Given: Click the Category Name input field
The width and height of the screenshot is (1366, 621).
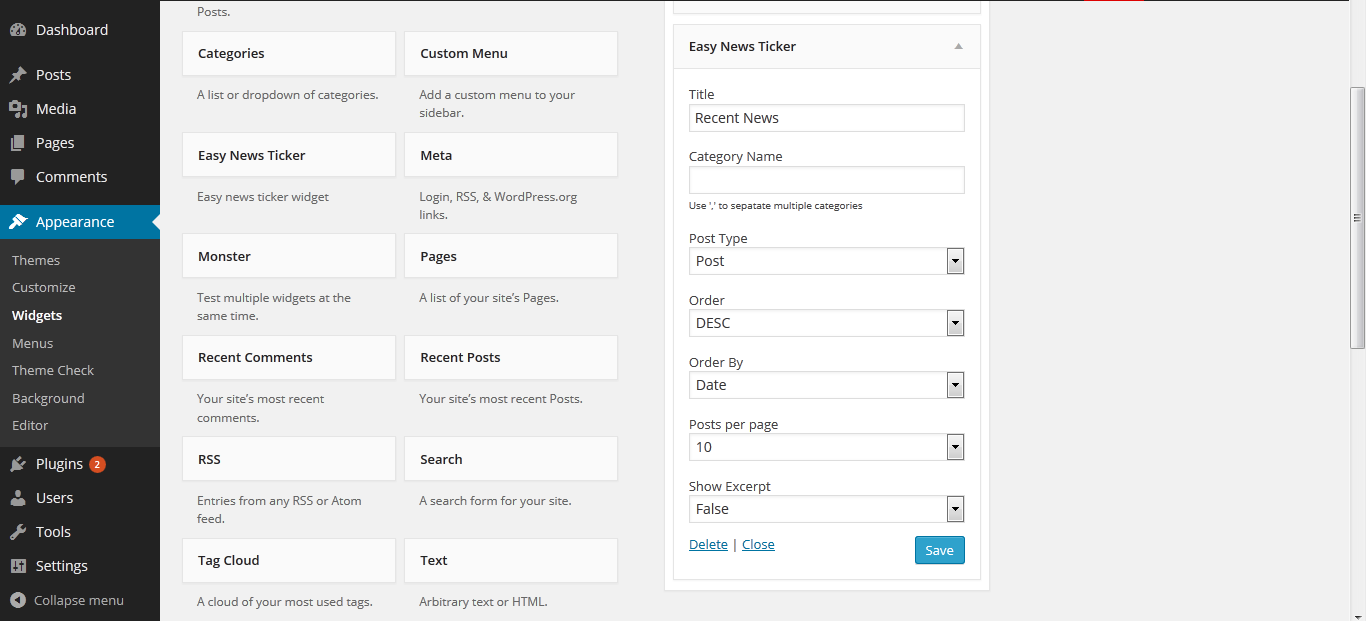Looking at the screenshot, I should [x=827, y=180].
